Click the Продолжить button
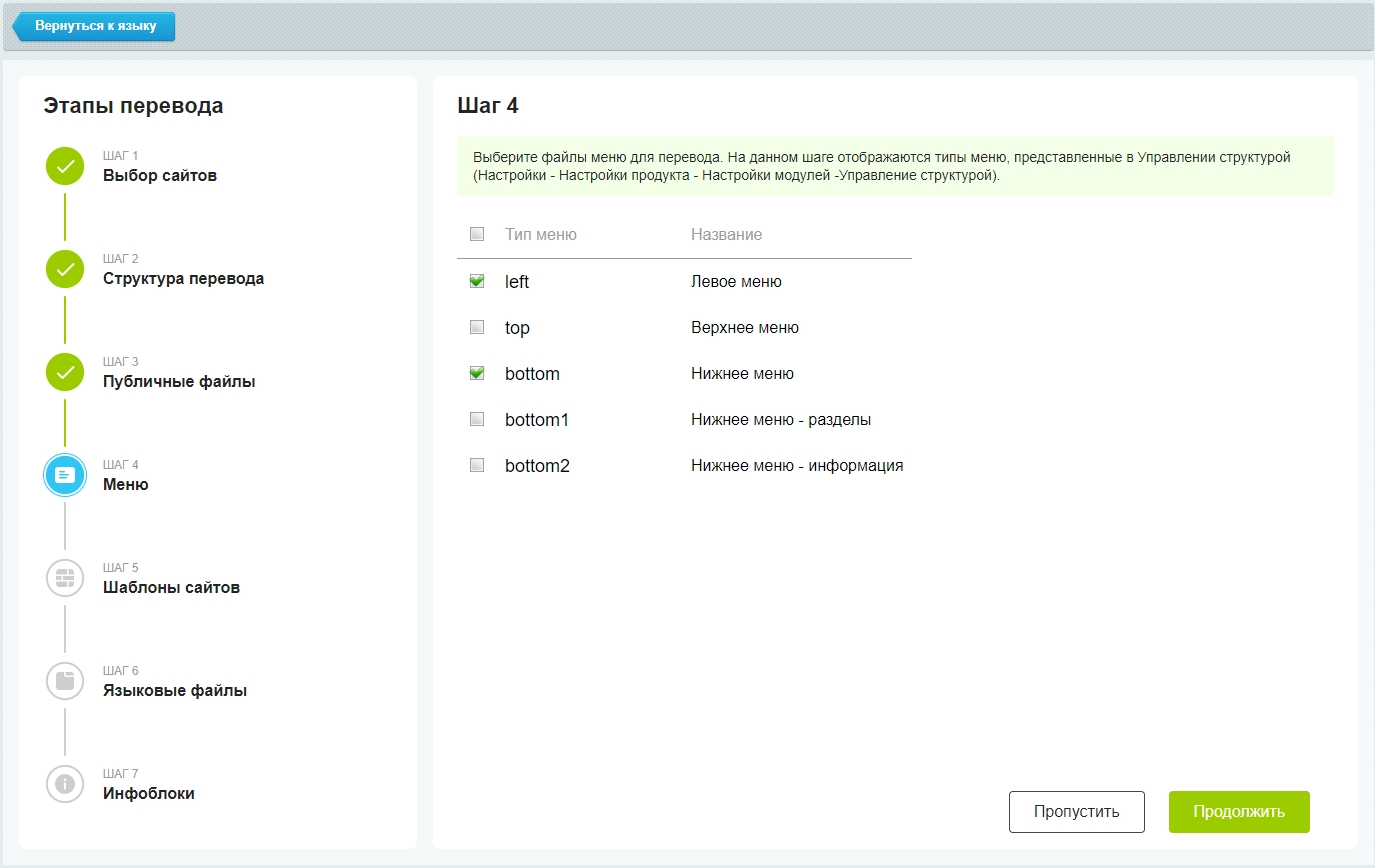This screenshot has width=1375, height=868. [1239, 812]
